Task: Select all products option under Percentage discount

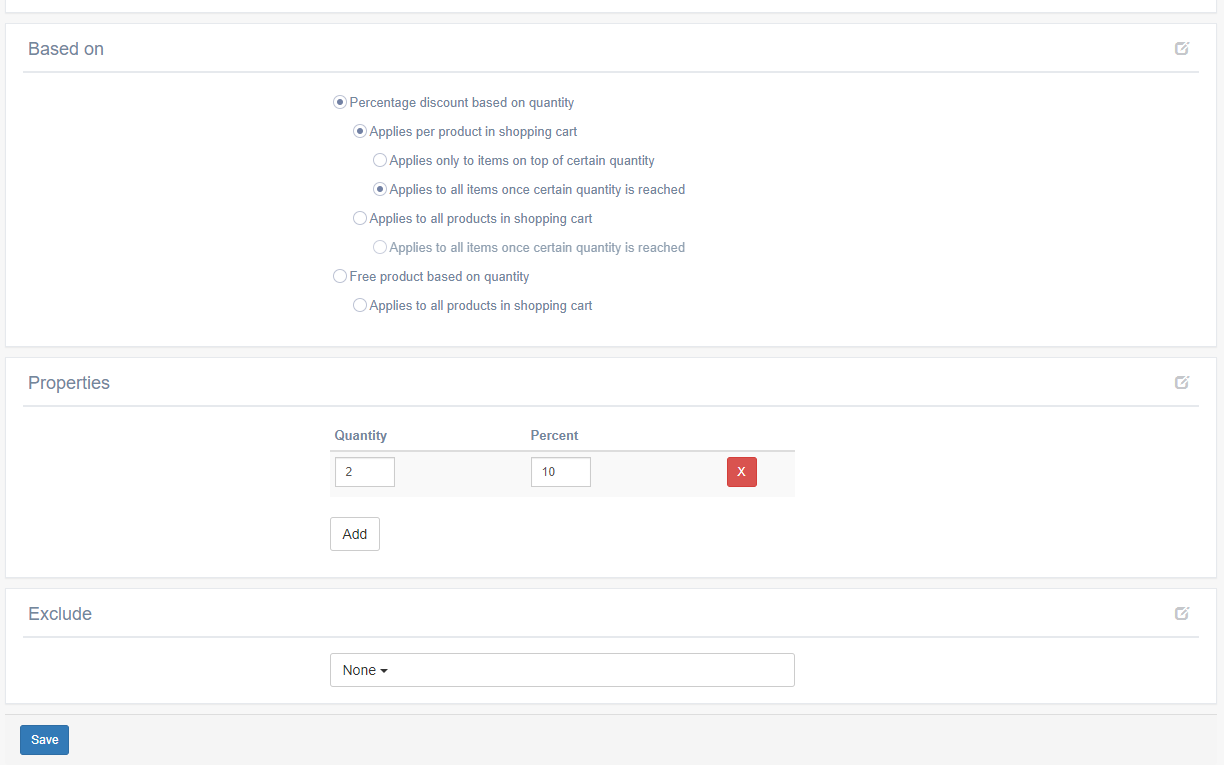Action: (360, 219)
